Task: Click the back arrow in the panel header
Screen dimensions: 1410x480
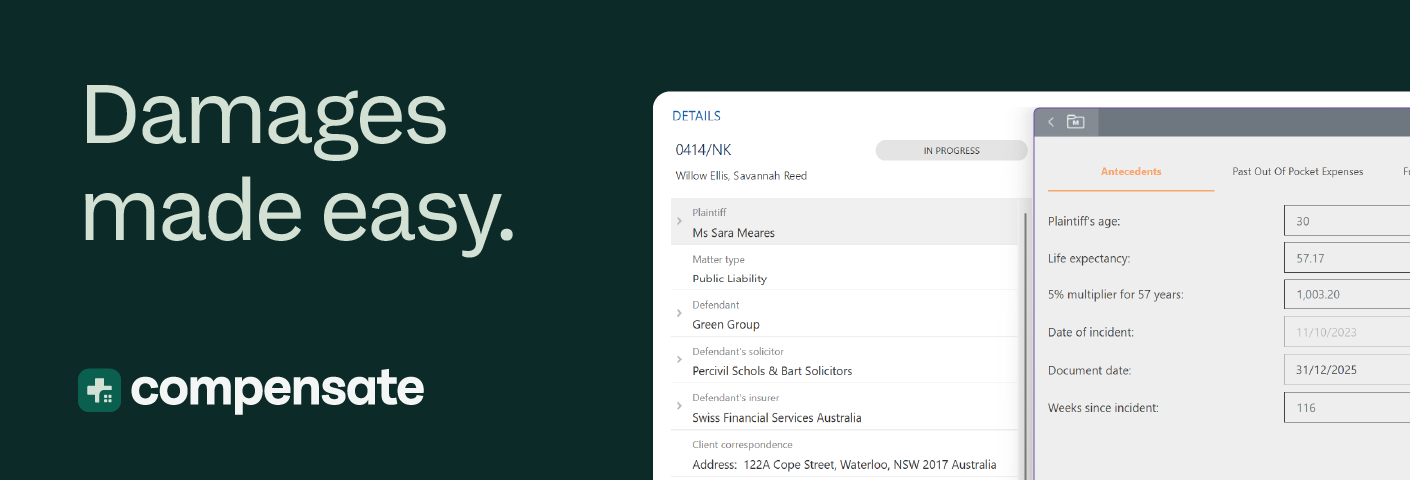Action: click(x=1051, y=122)
